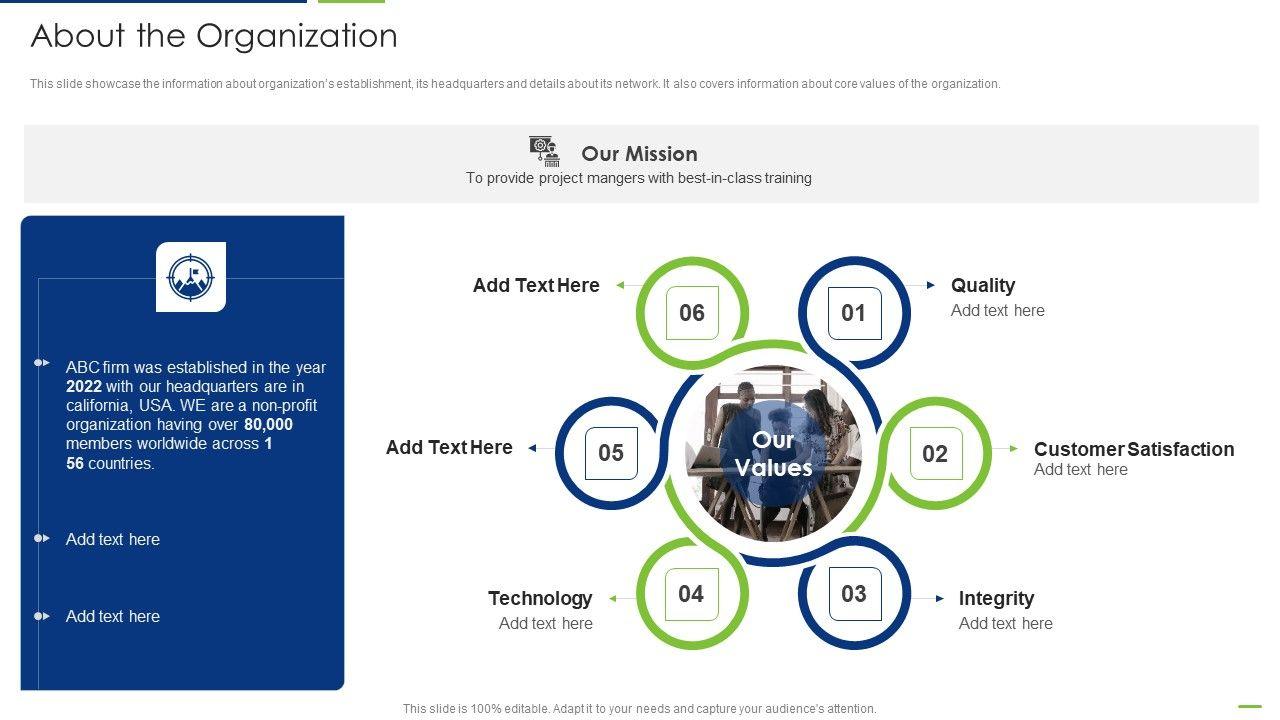Image resolution: width=1280 pixels, height=720 pixels.
Task: Click "Add text here" under Technology
Action: (x=546, y=623)
